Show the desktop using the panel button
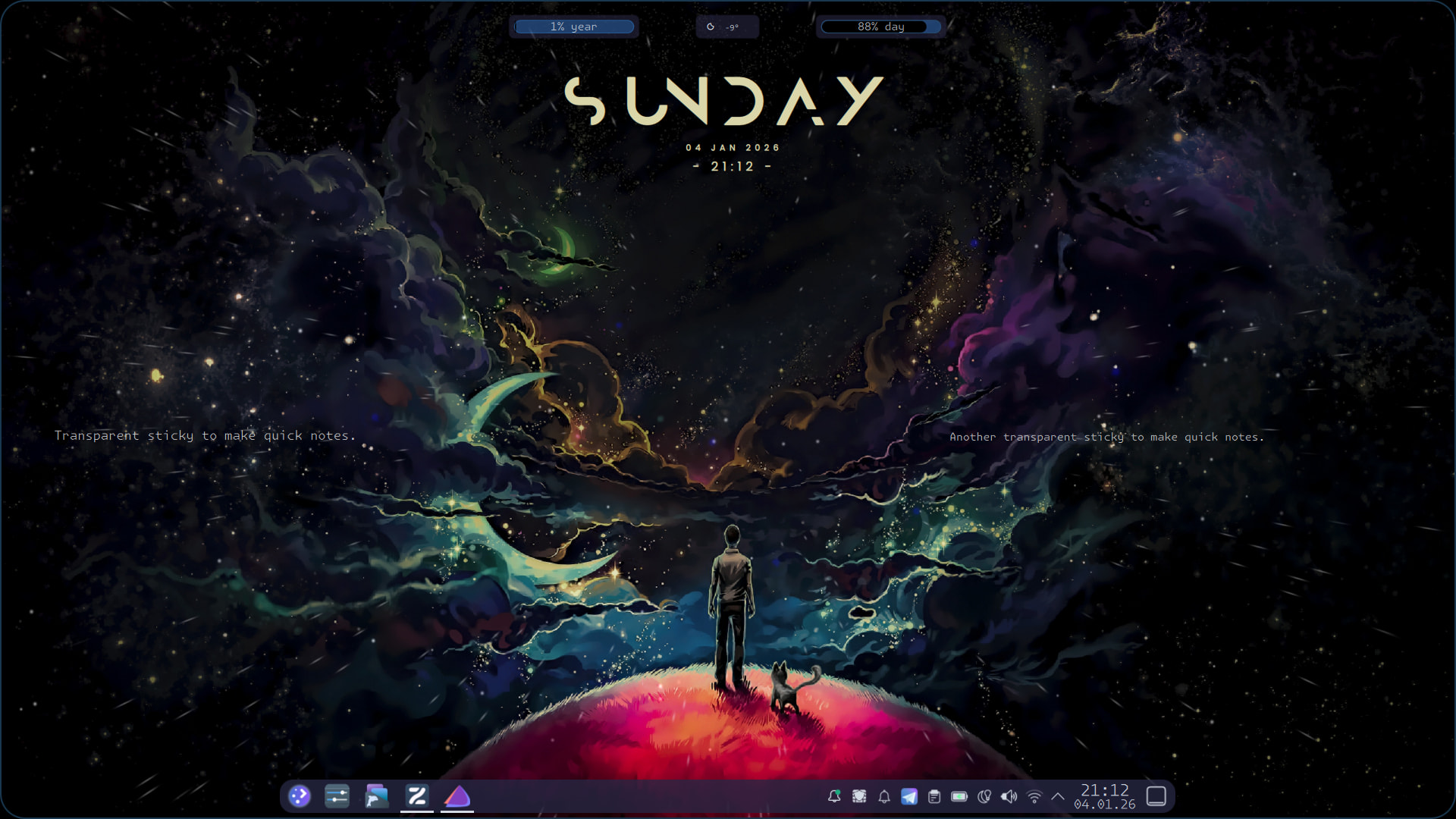Viewport: 1456px width, 819px height. point(1156,796)
